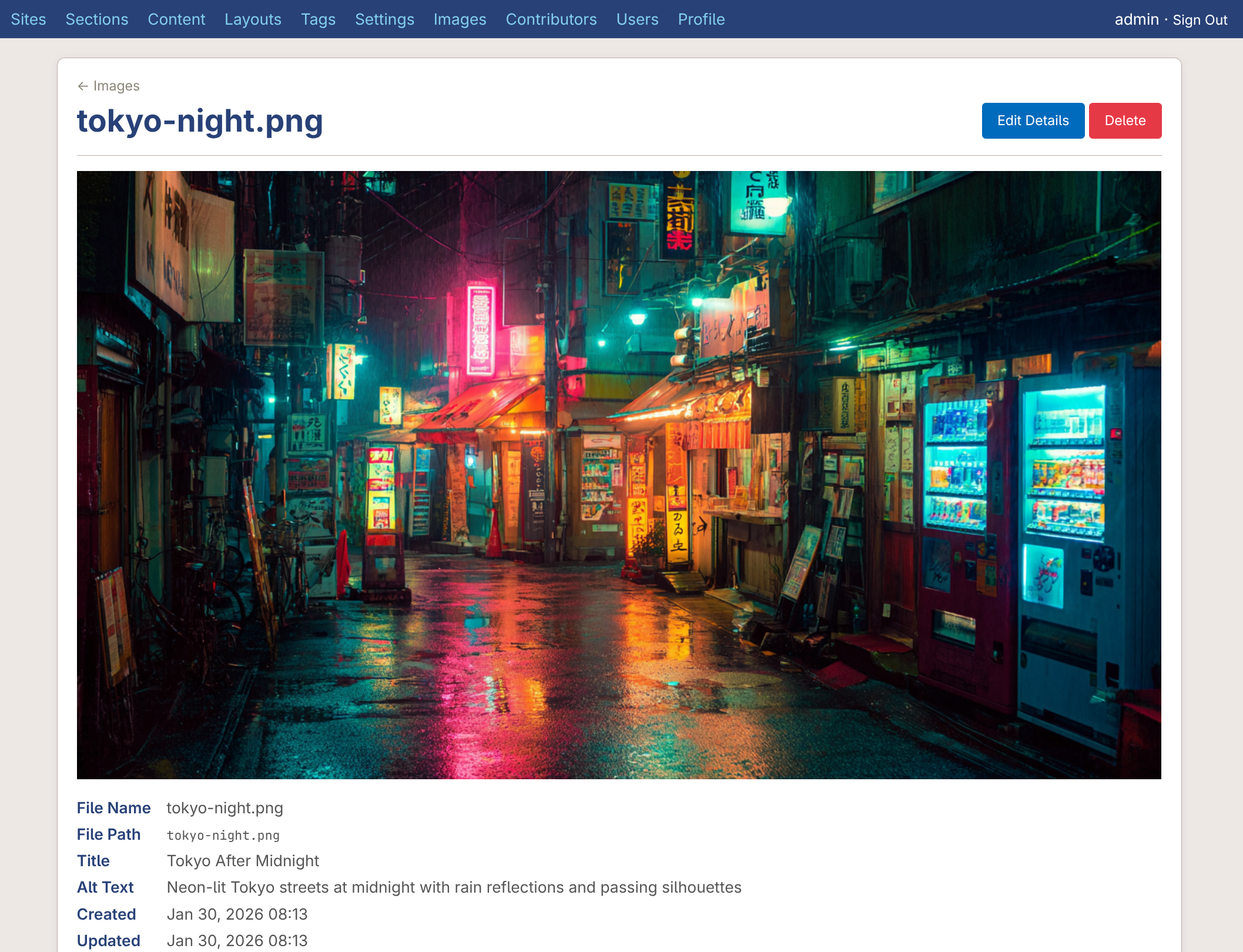Image resolution: width=1243 pixels, height=952 pixels.
Task: Go to the Contributors page
Action: [551, 19]
